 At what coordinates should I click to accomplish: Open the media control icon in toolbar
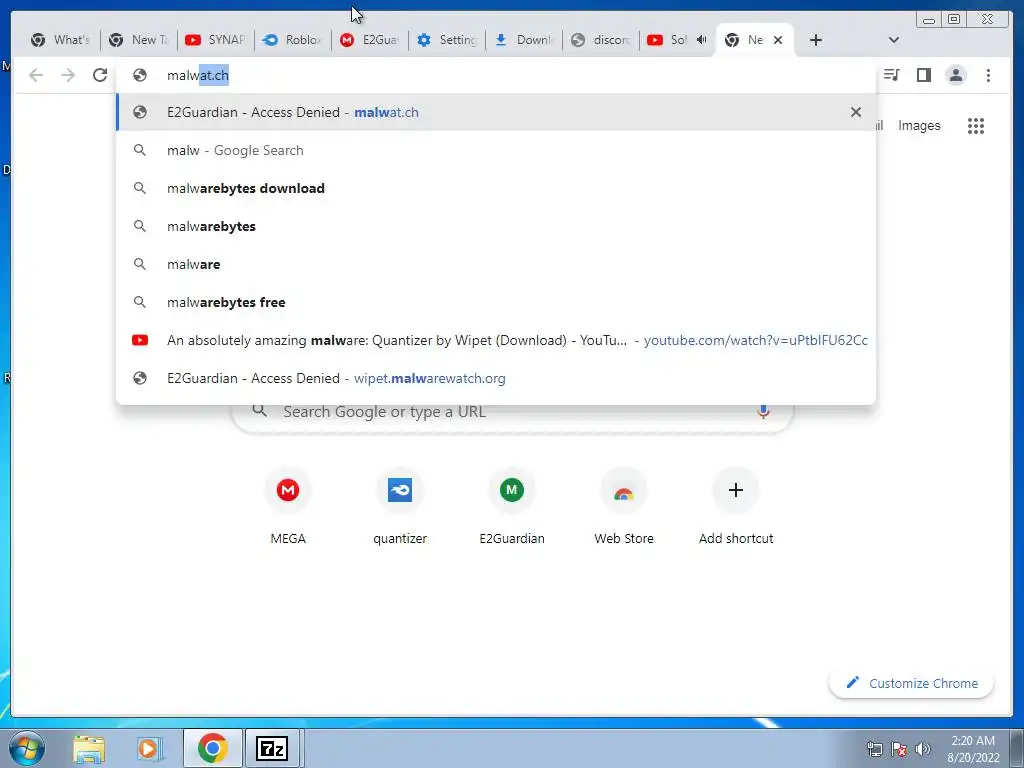click(891, 75)
